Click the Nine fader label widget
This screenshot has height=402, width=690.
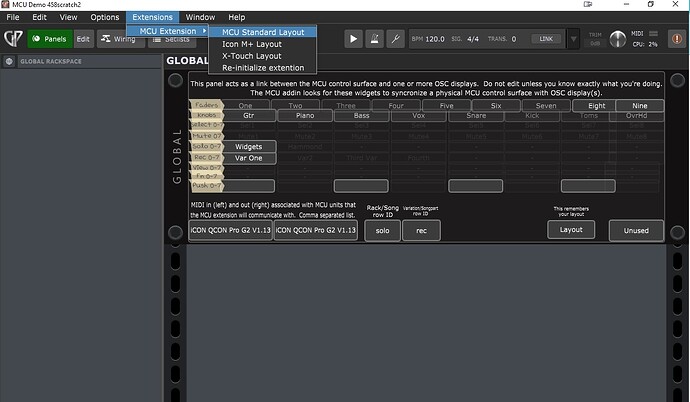(x=639, y=106)
